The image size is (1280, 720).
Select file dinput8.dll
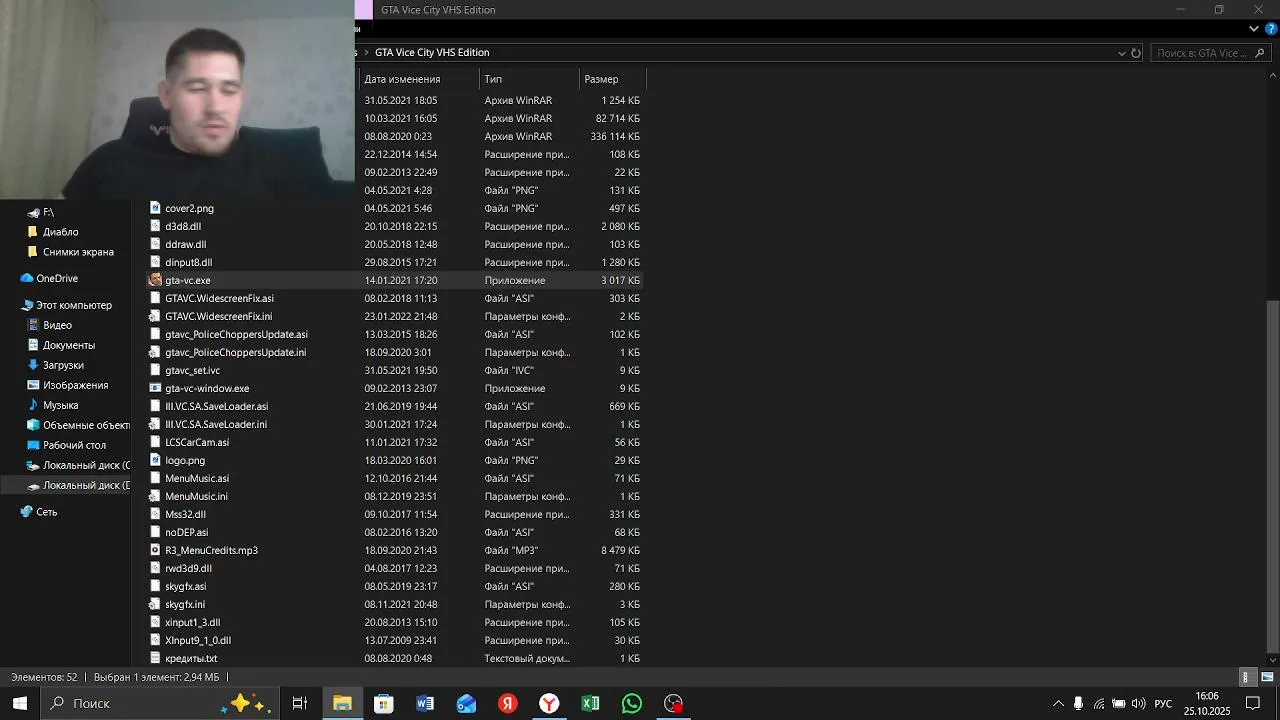click(x=189, y=262)
